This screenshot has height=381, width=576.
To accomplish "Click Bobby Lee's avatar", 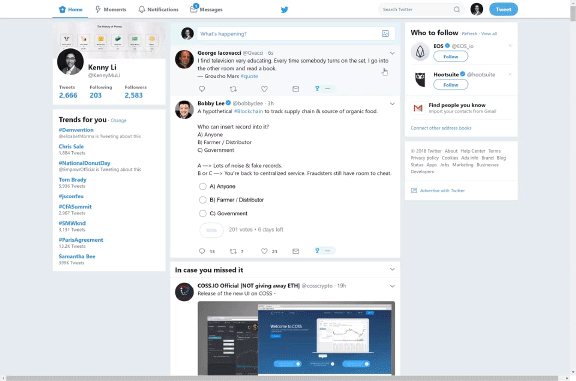I will (184, 110).
